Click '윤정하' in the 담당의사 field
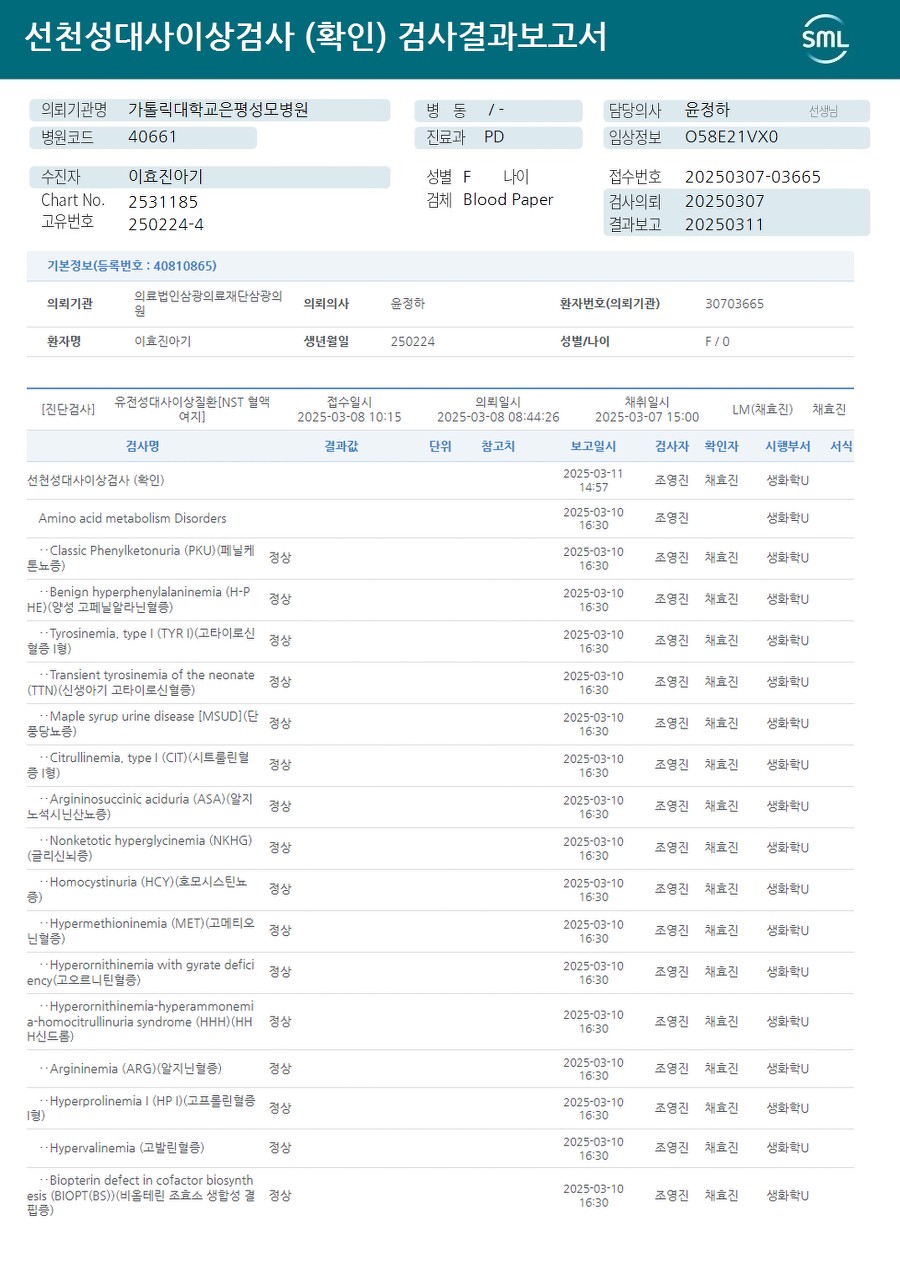Image resolution: width=900 pixels, height=1271 pixels. pyautogui.click(x=708, y=110)
